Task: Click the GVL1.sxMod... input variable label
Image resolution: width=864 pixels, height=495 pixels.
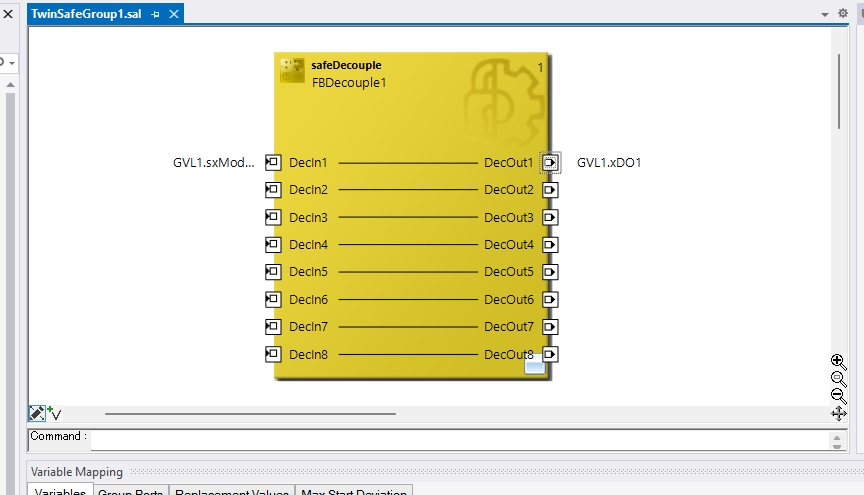Action: coord(214,163)
